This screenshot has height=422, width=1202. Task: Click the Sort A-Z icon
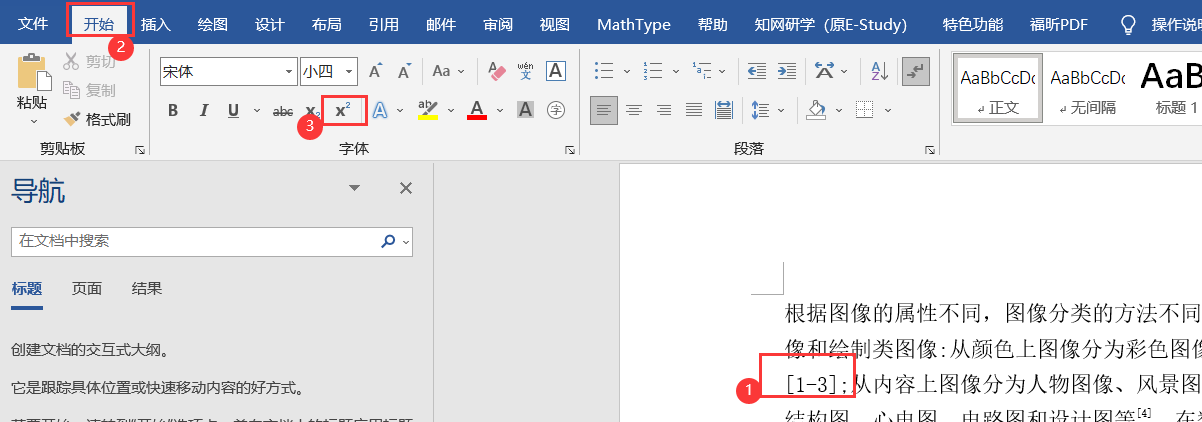point(880,71)
